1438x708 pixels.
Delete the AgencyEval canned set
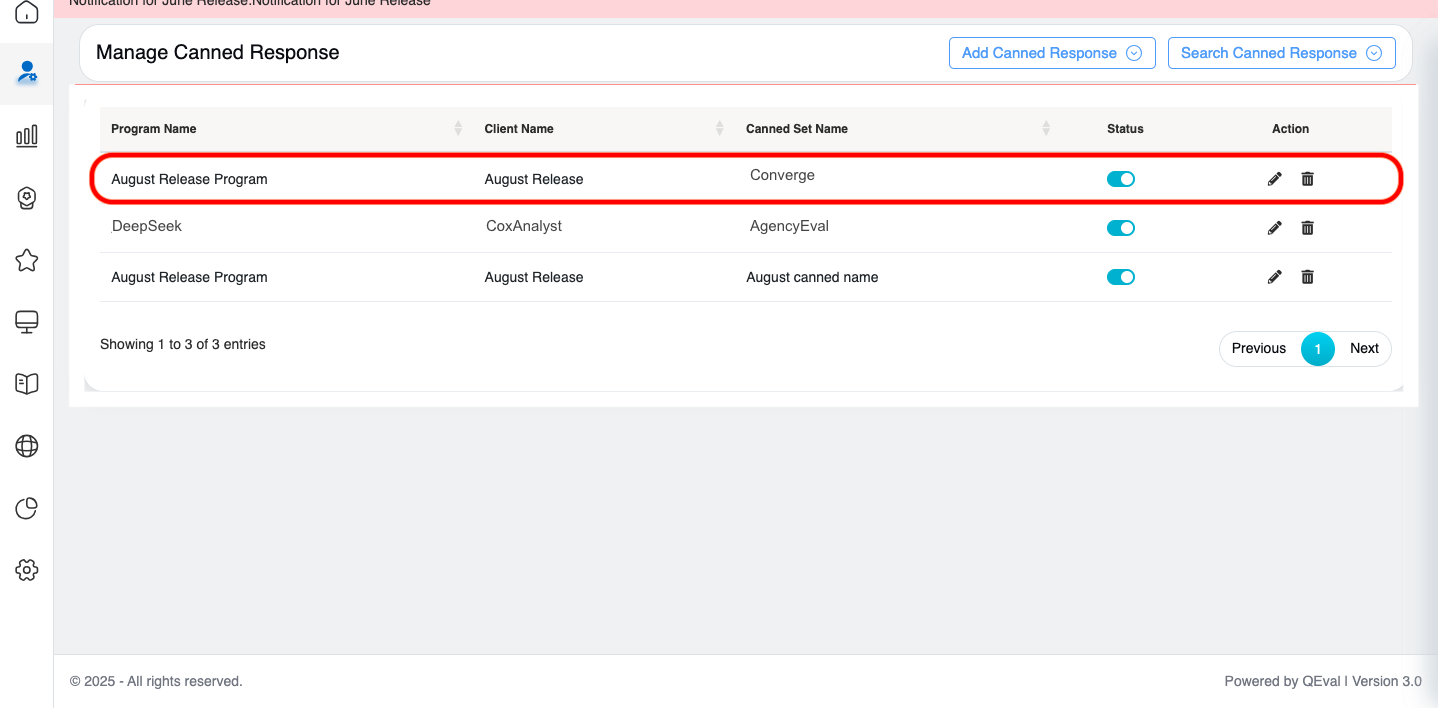point(1307,228)
